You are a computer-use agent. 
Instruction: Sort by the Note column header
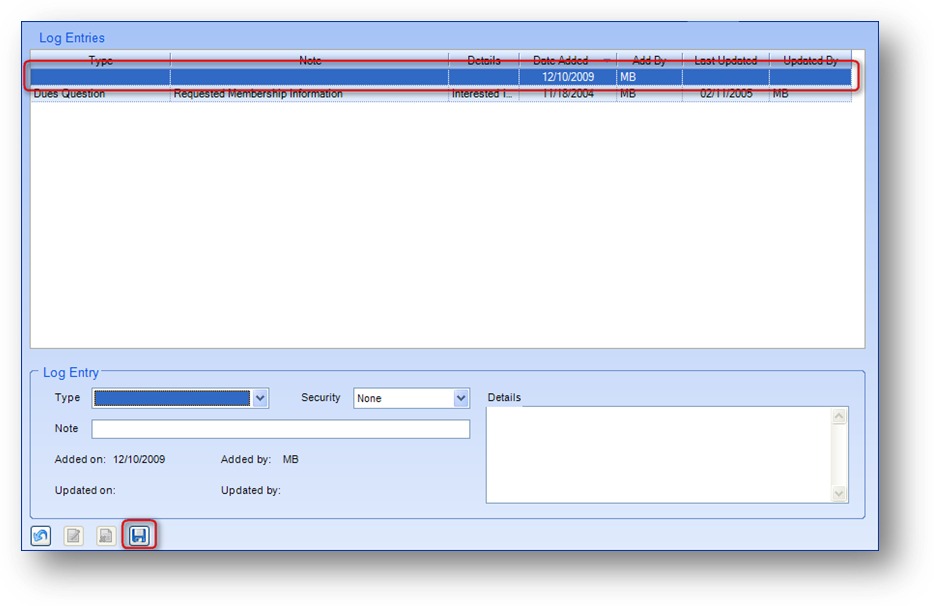pyautogui.click(x=310, y=60)
